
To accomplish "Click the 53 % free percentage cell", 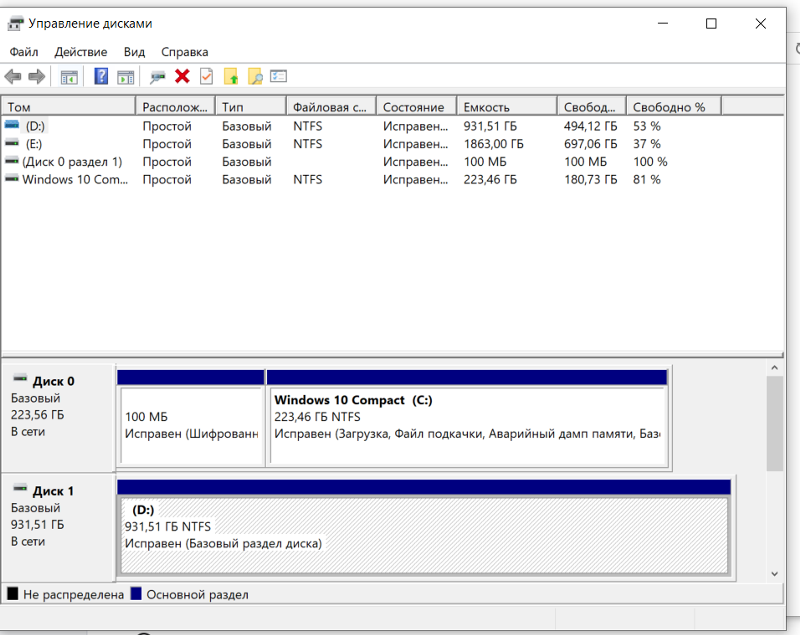I will 646,126.
